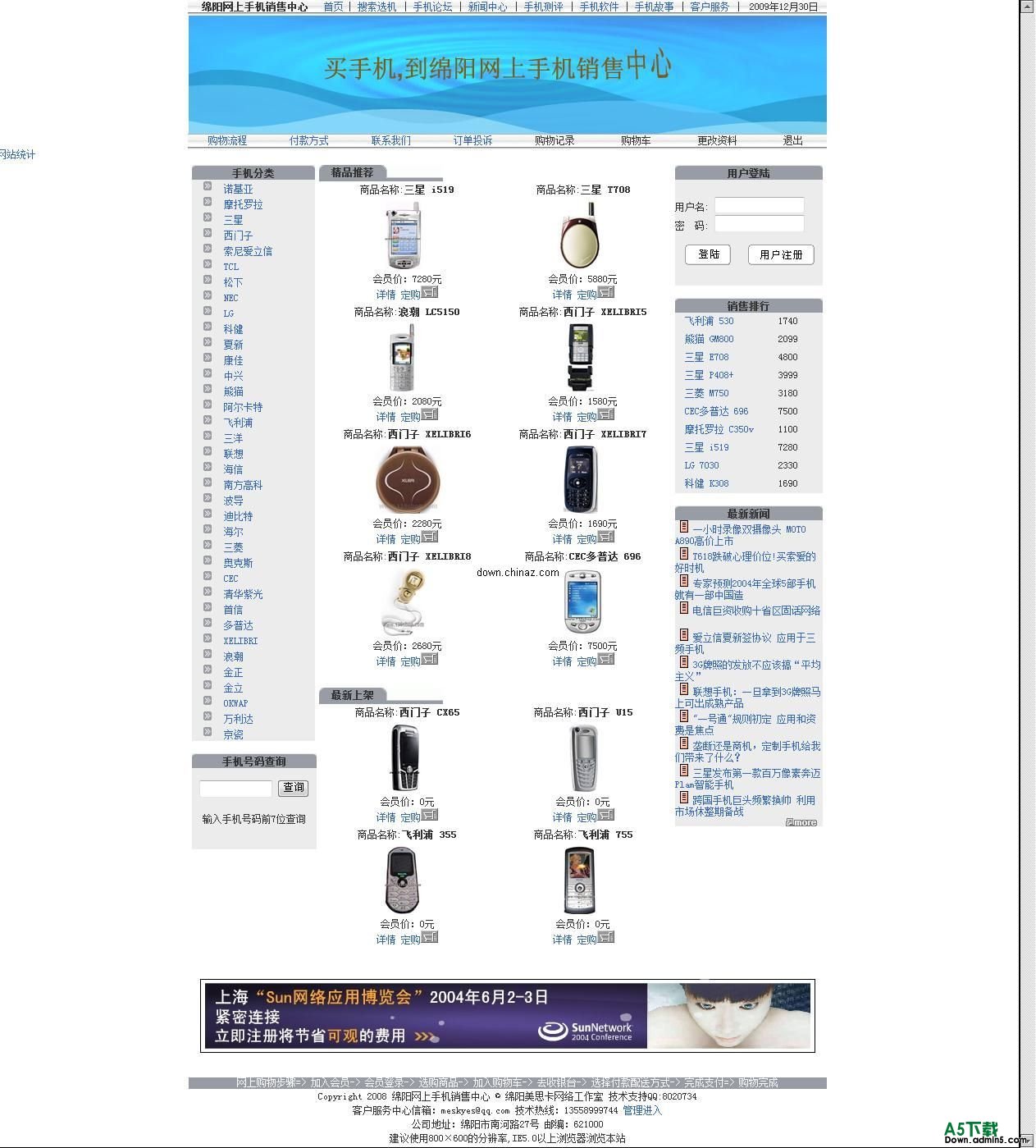
Task: Open 详情 for 西门子 XELIBRI5
Action: pyautogui.click(x=564, y=416)
